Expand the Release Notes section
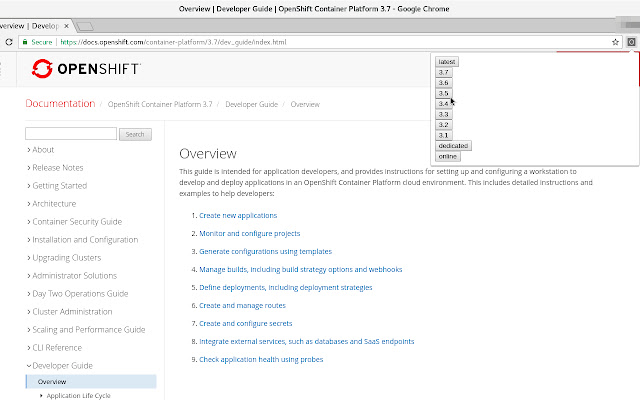Image resolution: width=640 pixels, height=400 pixels. (55, 168)
